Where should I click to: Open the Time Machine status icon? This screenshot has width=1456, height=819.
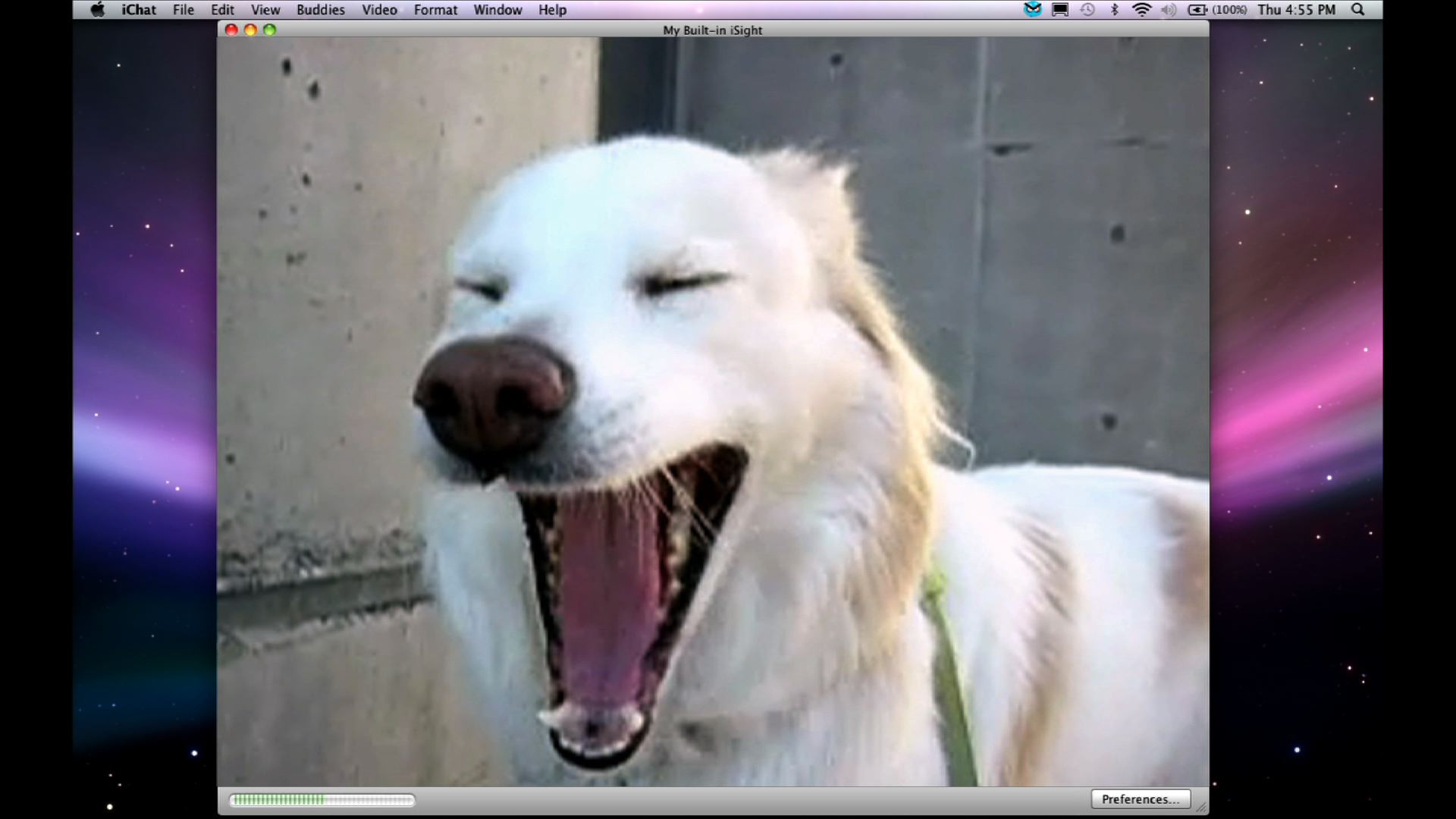1087,10
